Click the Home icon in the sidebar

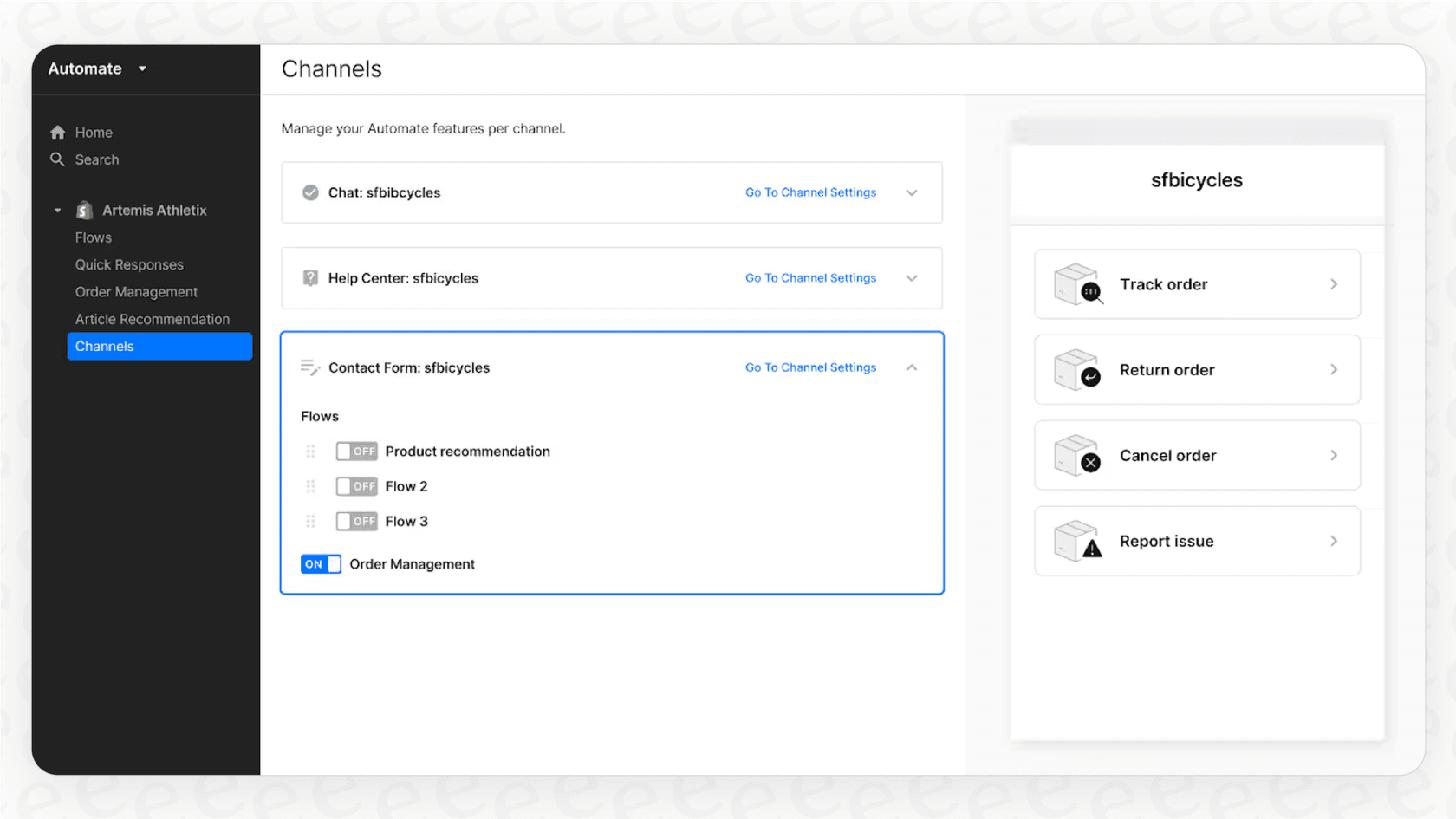57,132
